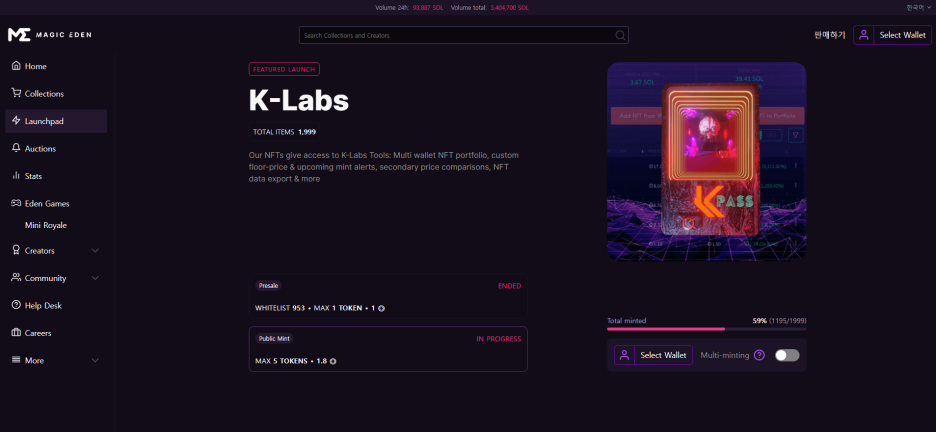Click the Multi-minting help question icon
Image resolution: width=936 pixels, height=432 pixels.
[x=759, y=355]
